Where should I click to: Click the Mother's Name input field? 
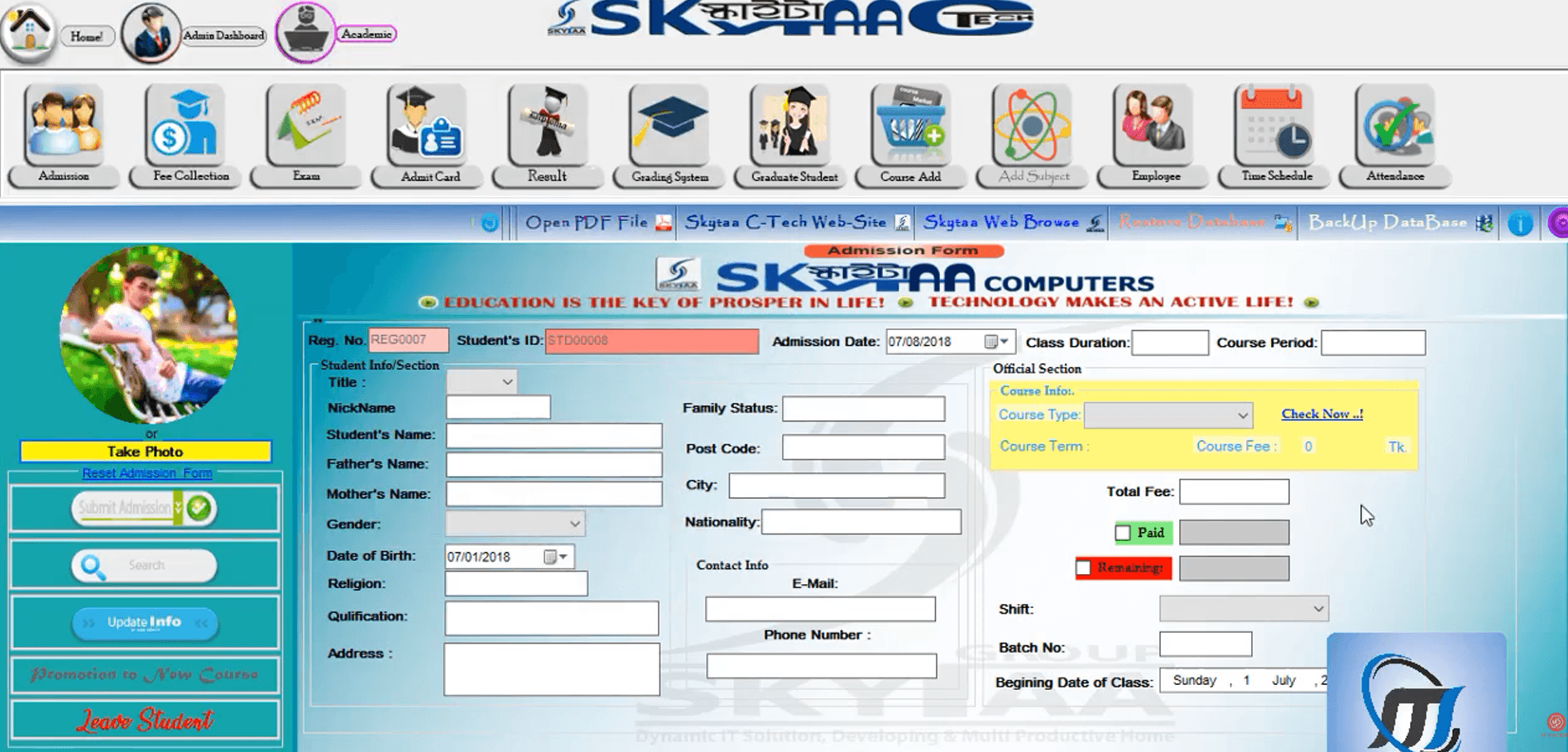554,494
